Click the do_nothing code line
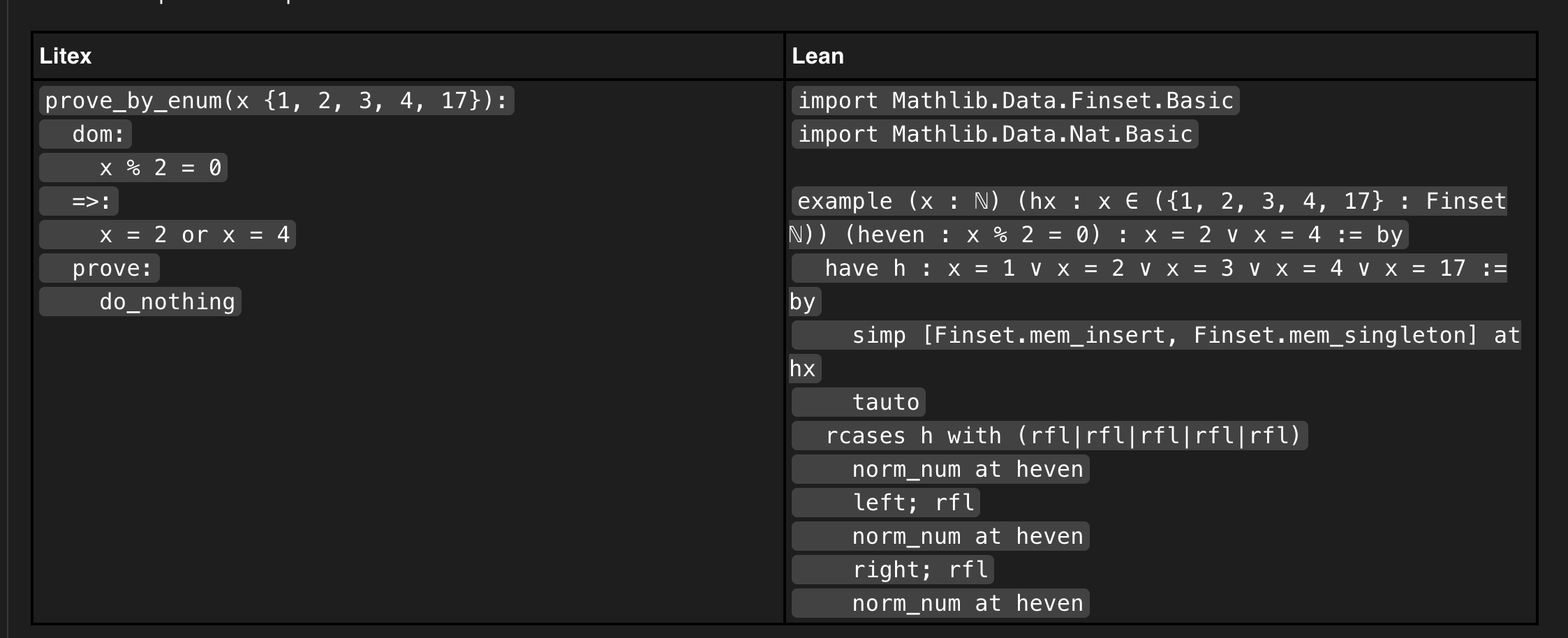Viewport: 1568px width, 638px height. tap(140, 302)
